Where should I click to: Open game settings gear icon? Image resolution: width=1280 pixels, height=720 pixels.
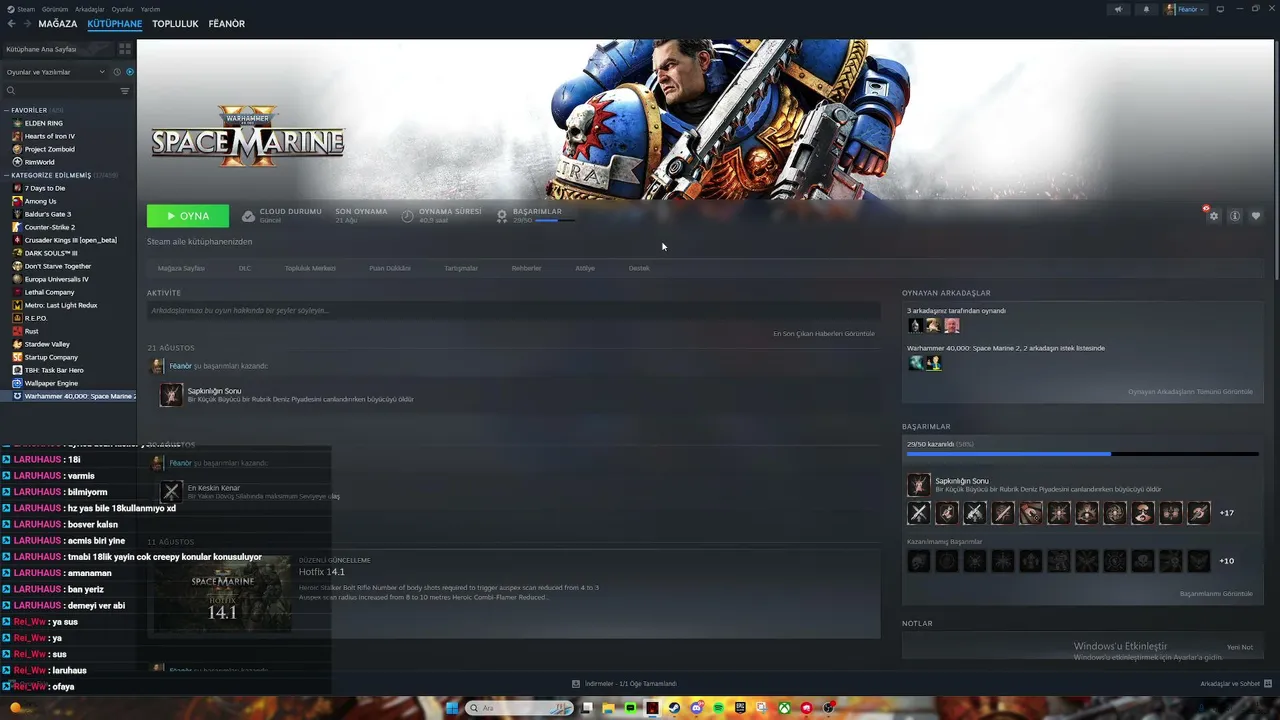coord(1214,216)
